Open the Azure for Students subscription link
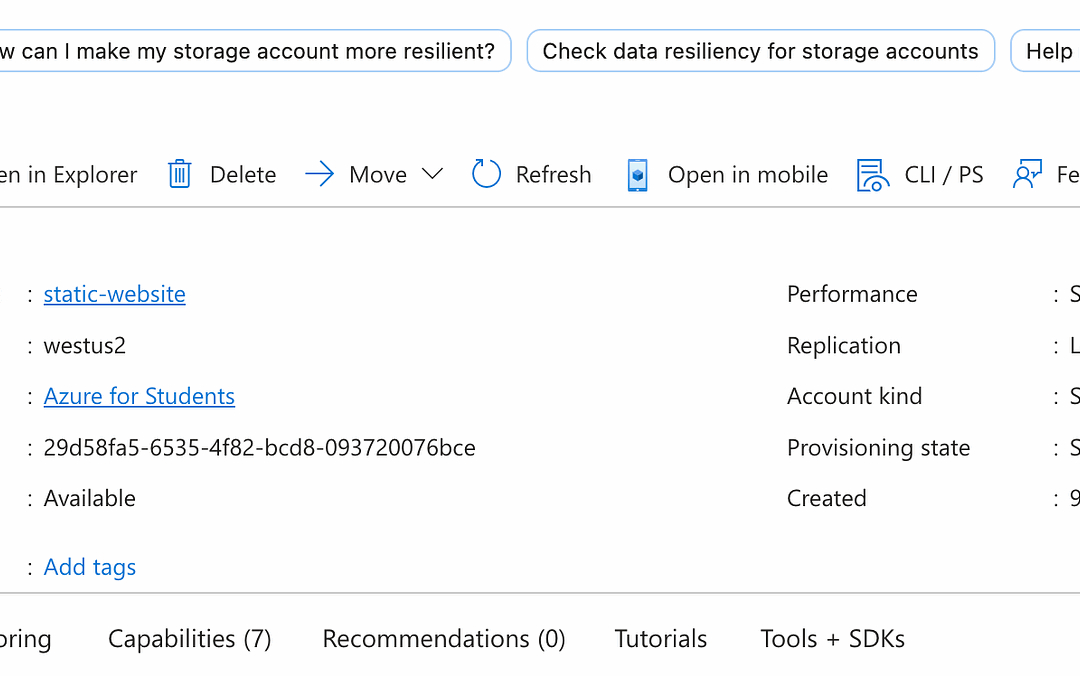The height and width of the screenshot is (676, 1080). pos(139,396)
